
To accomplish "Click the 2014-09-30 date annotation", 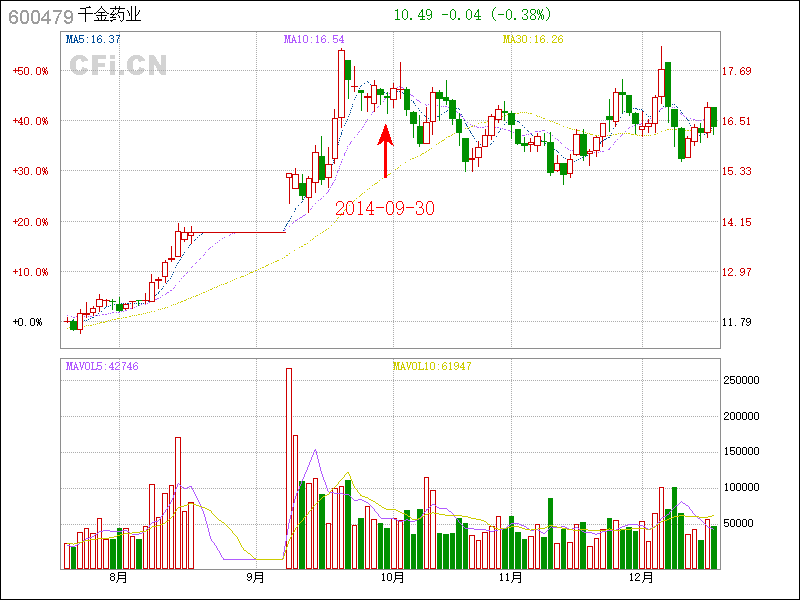I will tap(385, 208).
